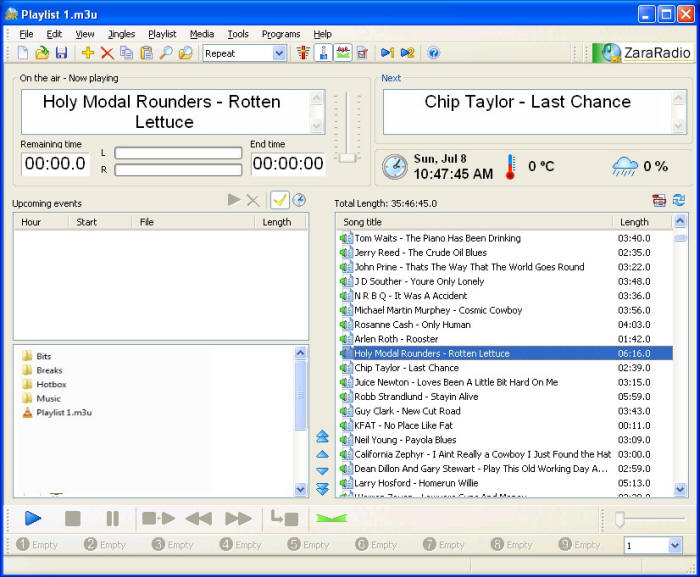This screenshot has height=577, width=700.
Task: Create a new playlist with the New icon
Action: click(23, 53)
